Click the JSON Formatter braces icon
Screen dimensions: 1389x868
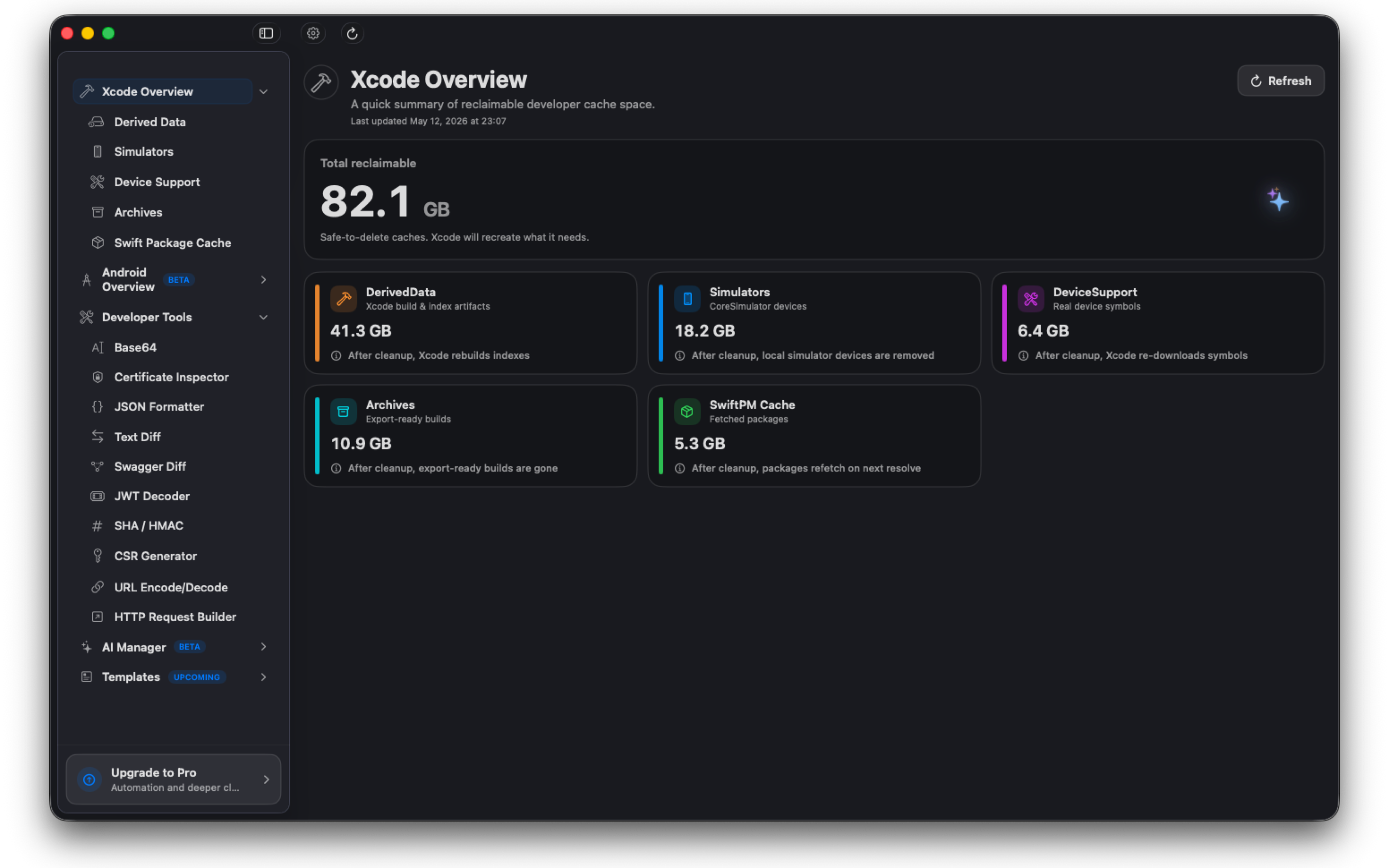point(97,407)
